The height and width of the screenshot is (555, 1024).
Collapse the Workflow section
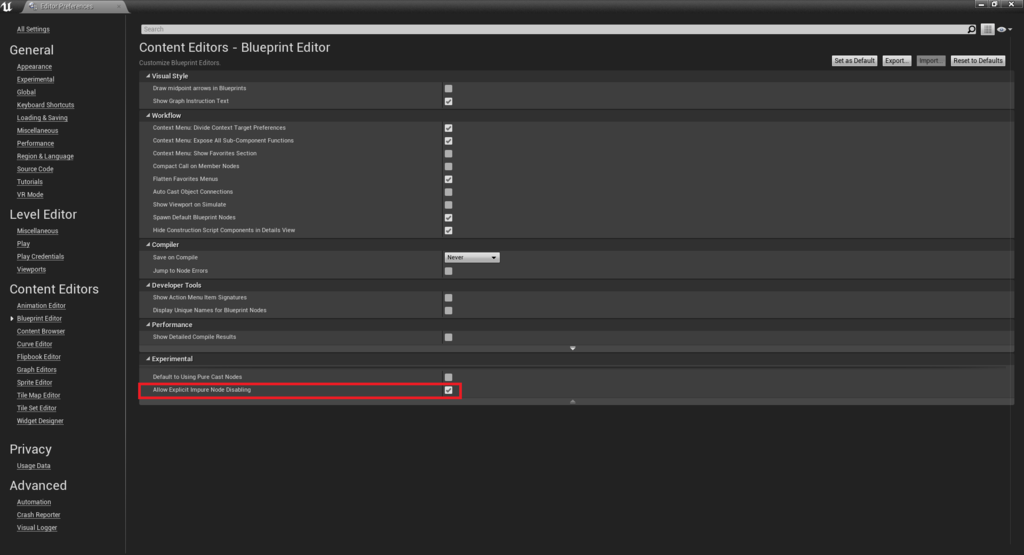coord(148,116)
